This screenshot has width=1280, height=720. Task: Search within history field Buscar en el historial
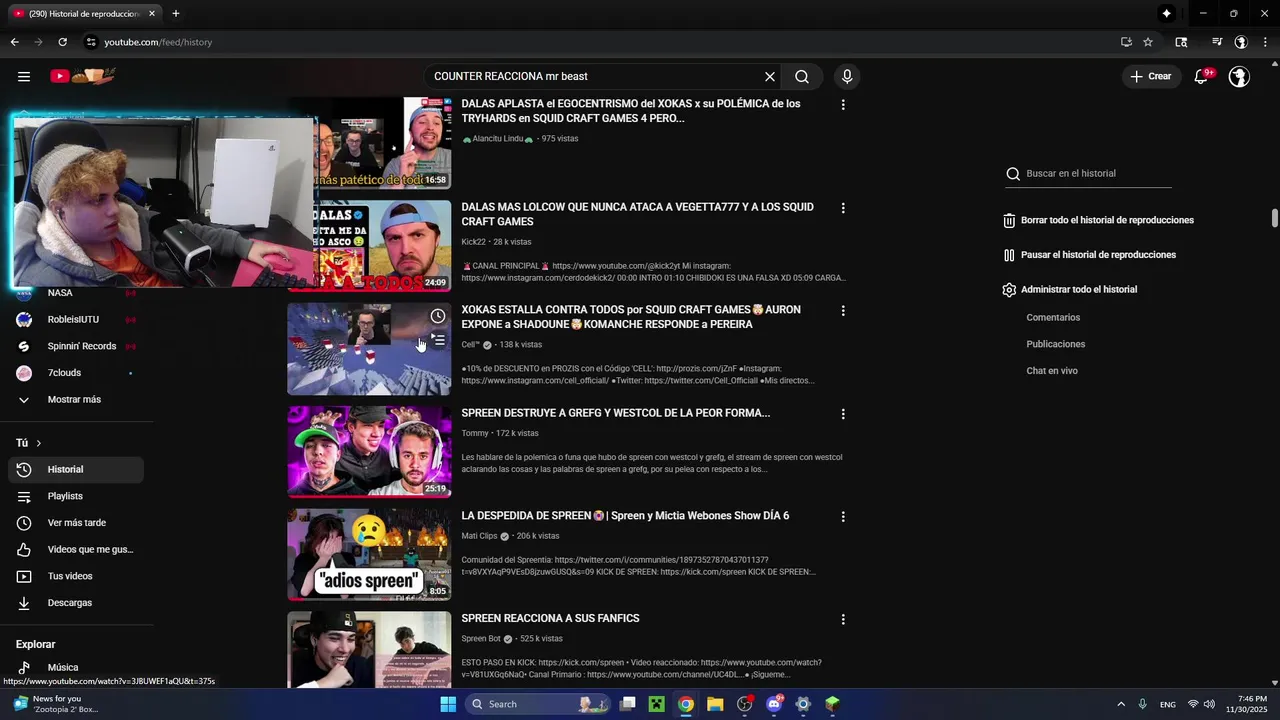[x=1089, y=173]
